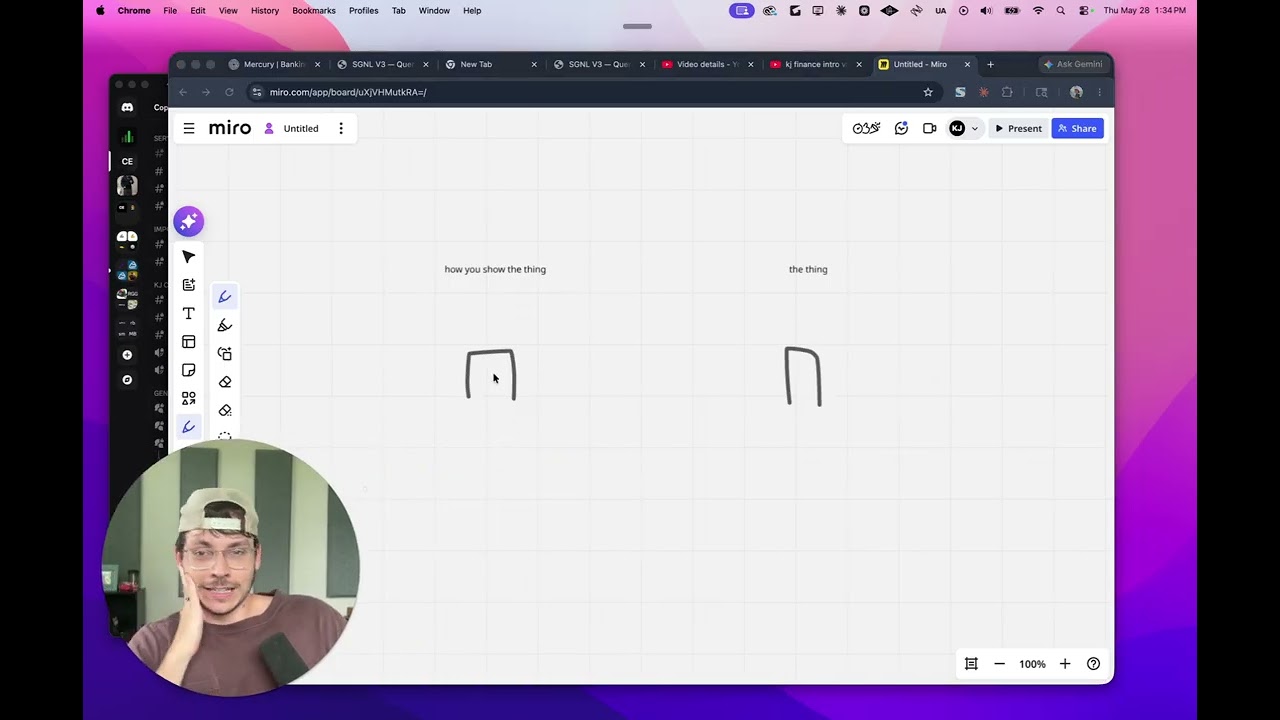
Task: Open the comments reactions icon
Action: click(901, 128)
